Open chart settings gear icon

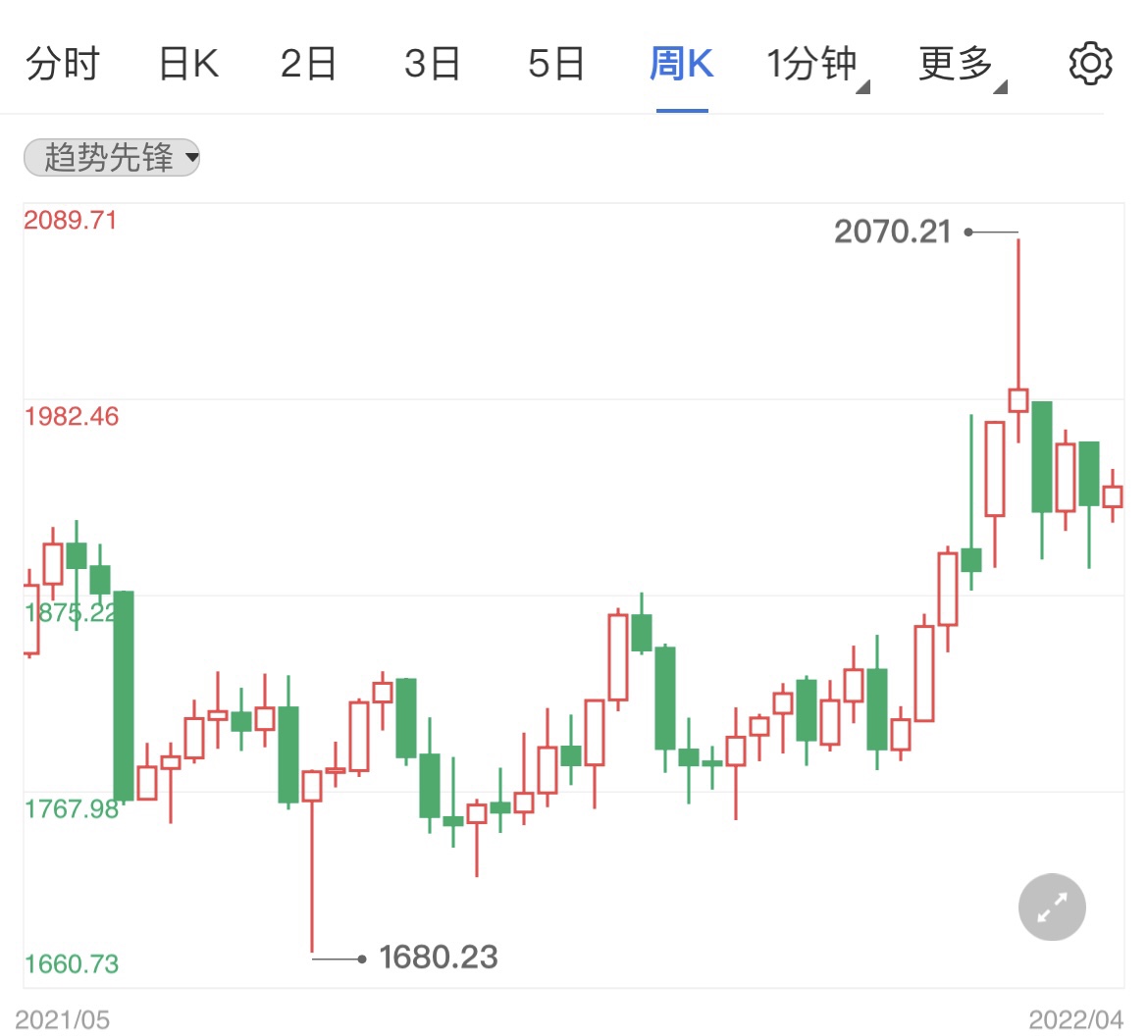(1090, 64)
